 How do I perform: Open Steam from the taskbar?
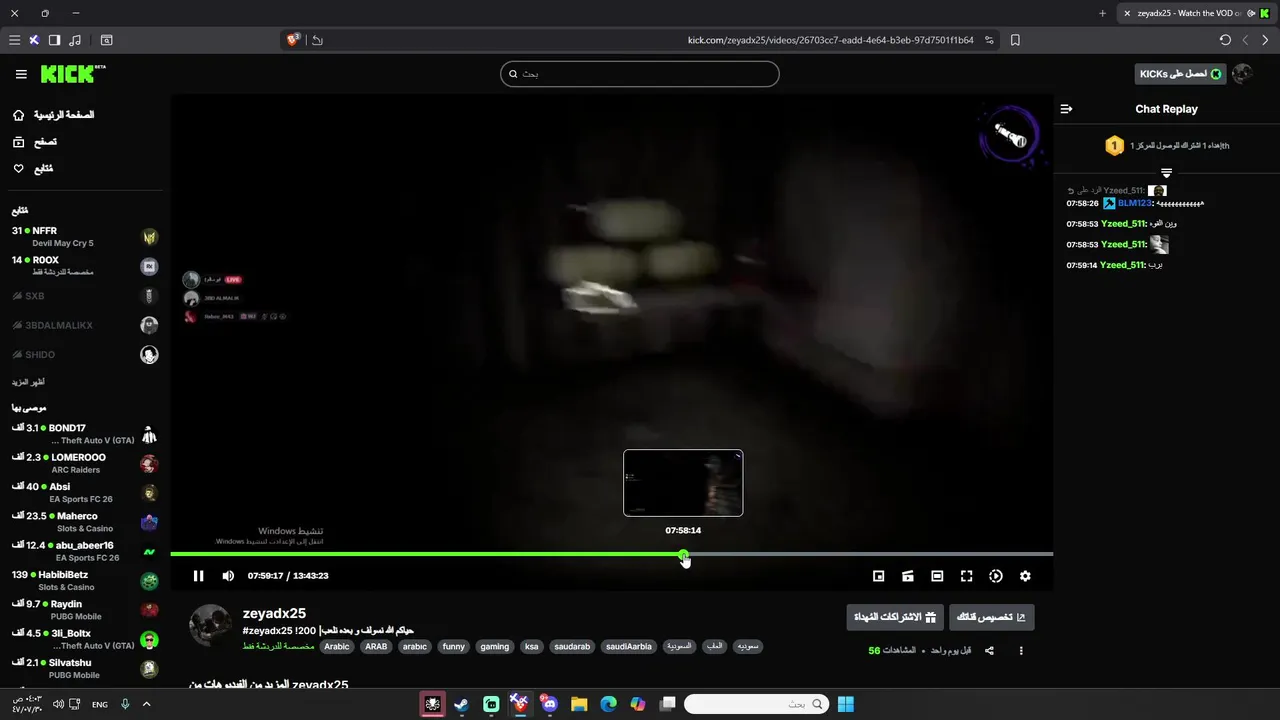[x=461, y=704]
